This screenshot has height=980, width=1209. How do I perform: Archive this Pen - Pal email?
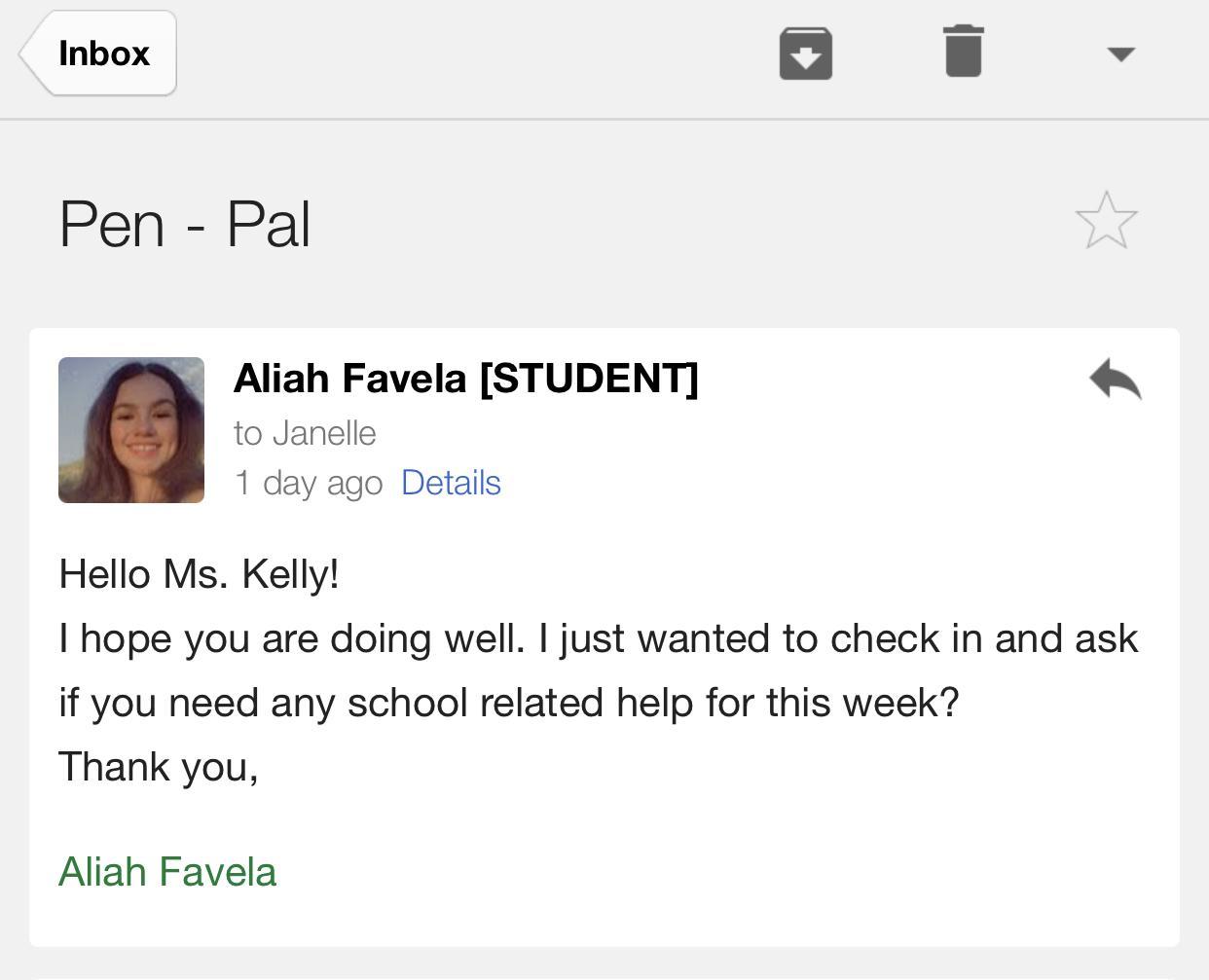click(805, 54)
